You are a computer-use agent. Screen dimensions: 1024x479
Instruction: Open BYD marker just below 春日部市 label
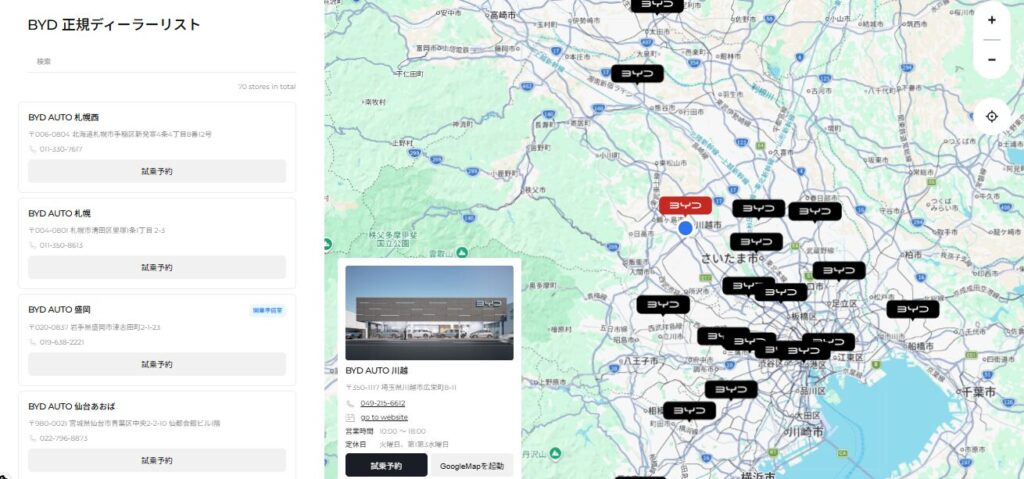click(x=815, y=212)
